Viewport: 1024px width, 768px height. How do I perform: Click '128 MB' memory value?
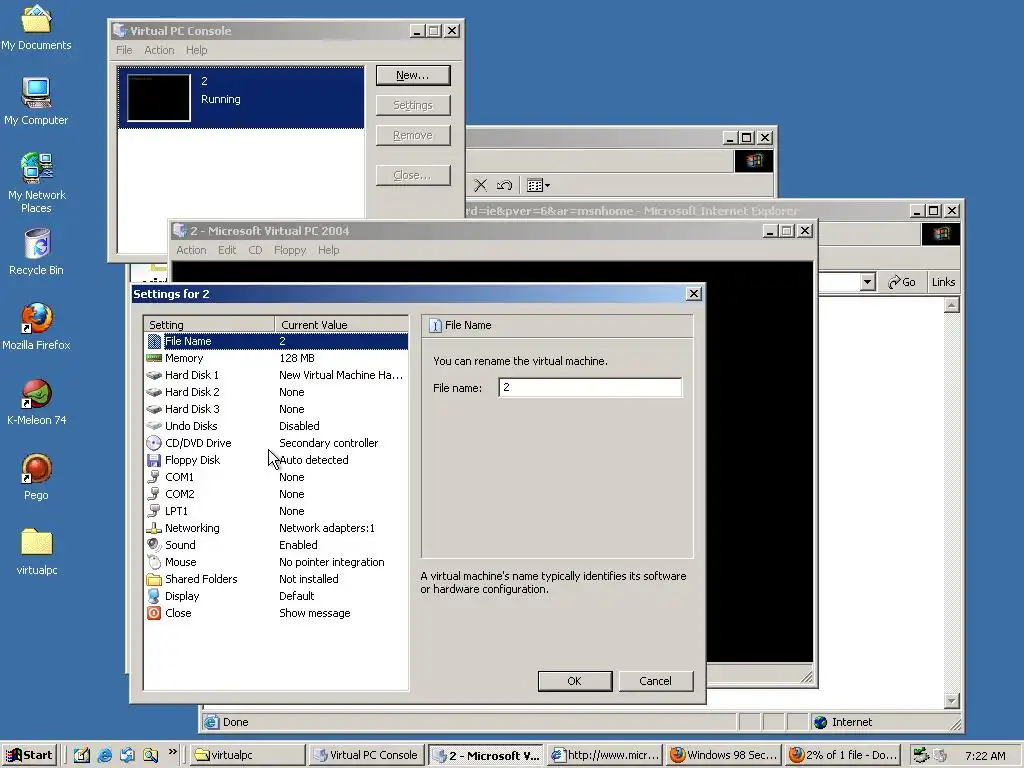pos(297,358)
